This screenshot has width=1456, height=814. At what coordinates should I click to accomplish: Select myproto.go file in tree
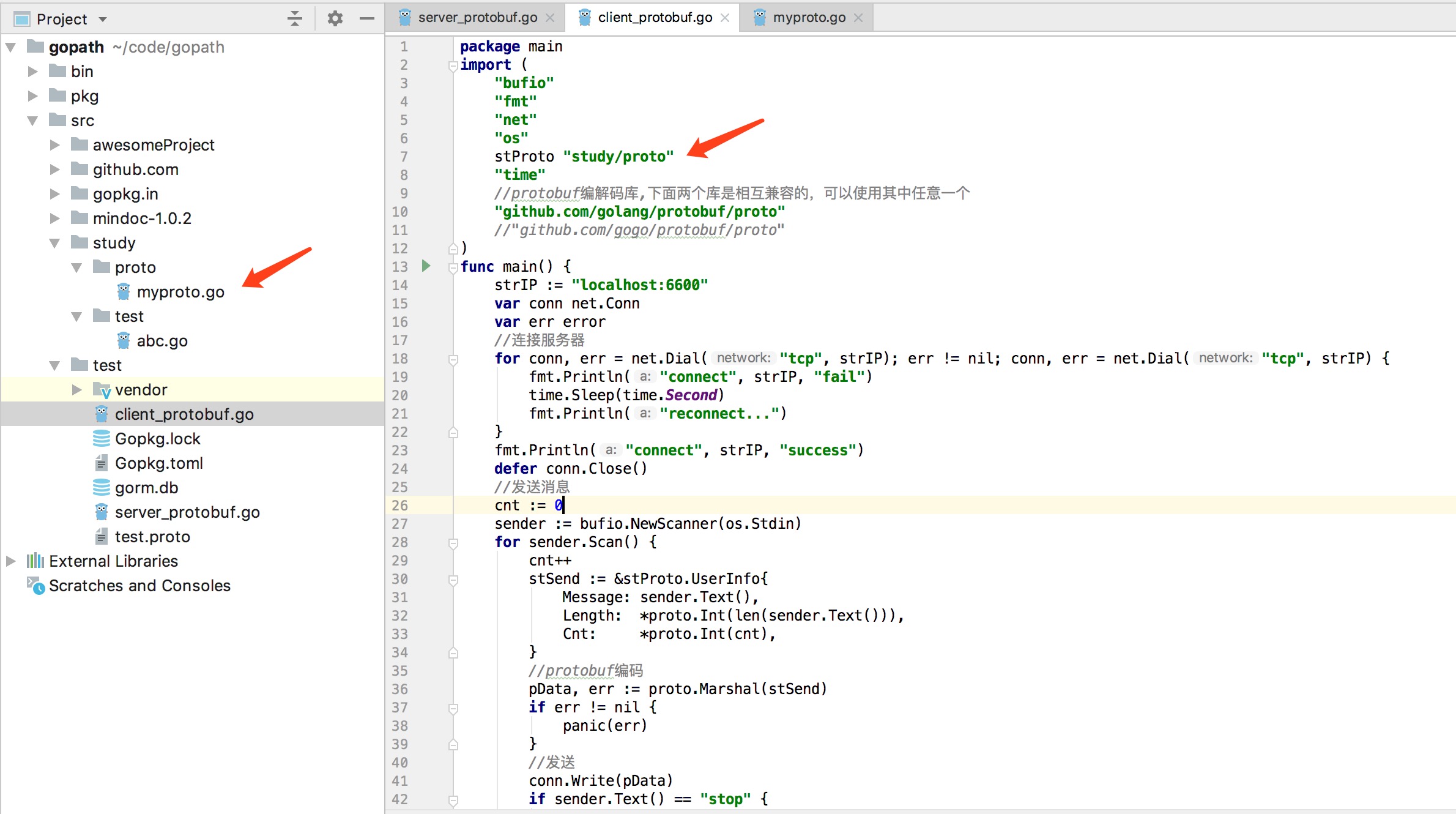pos(180,292)
